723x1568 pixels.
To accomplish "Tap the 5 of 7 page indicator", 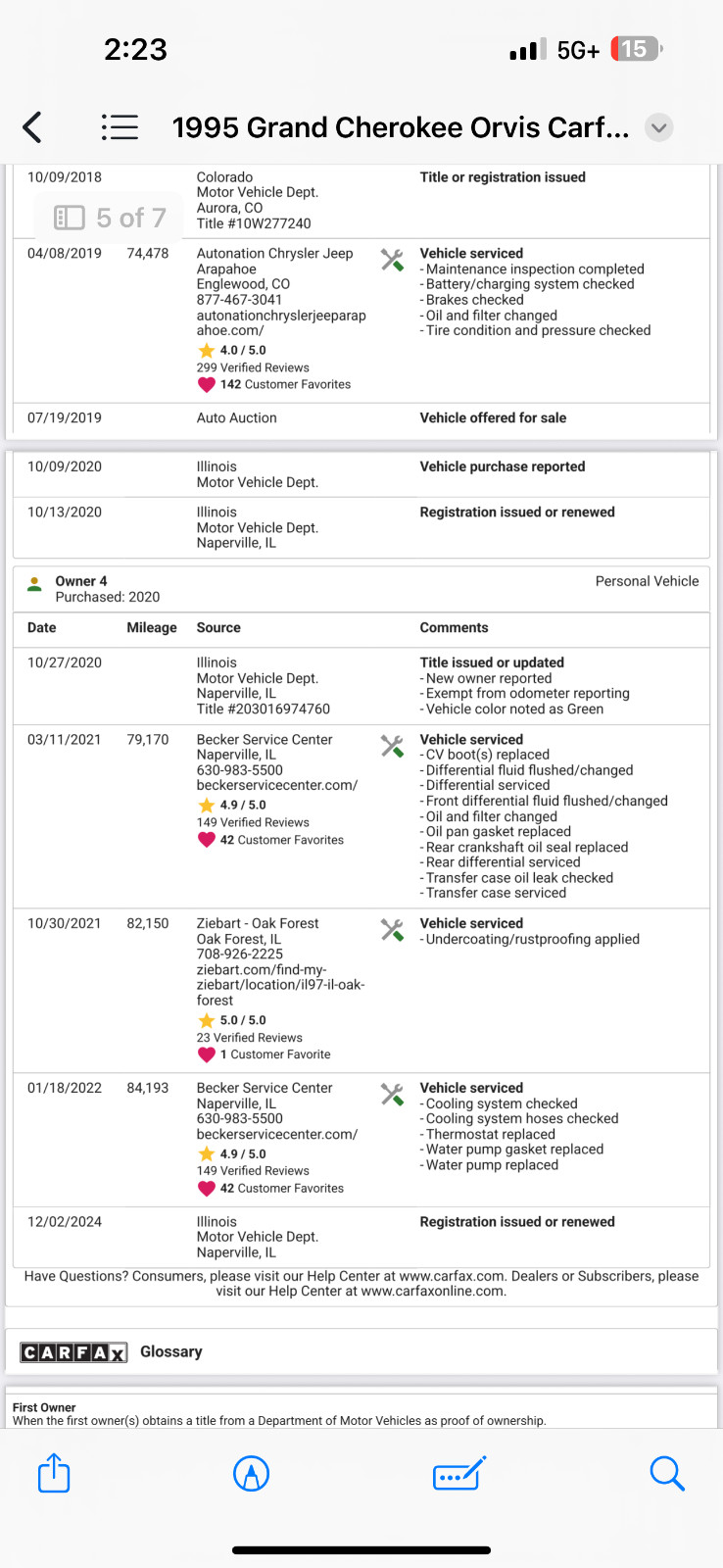I will [x=110, y=218].
